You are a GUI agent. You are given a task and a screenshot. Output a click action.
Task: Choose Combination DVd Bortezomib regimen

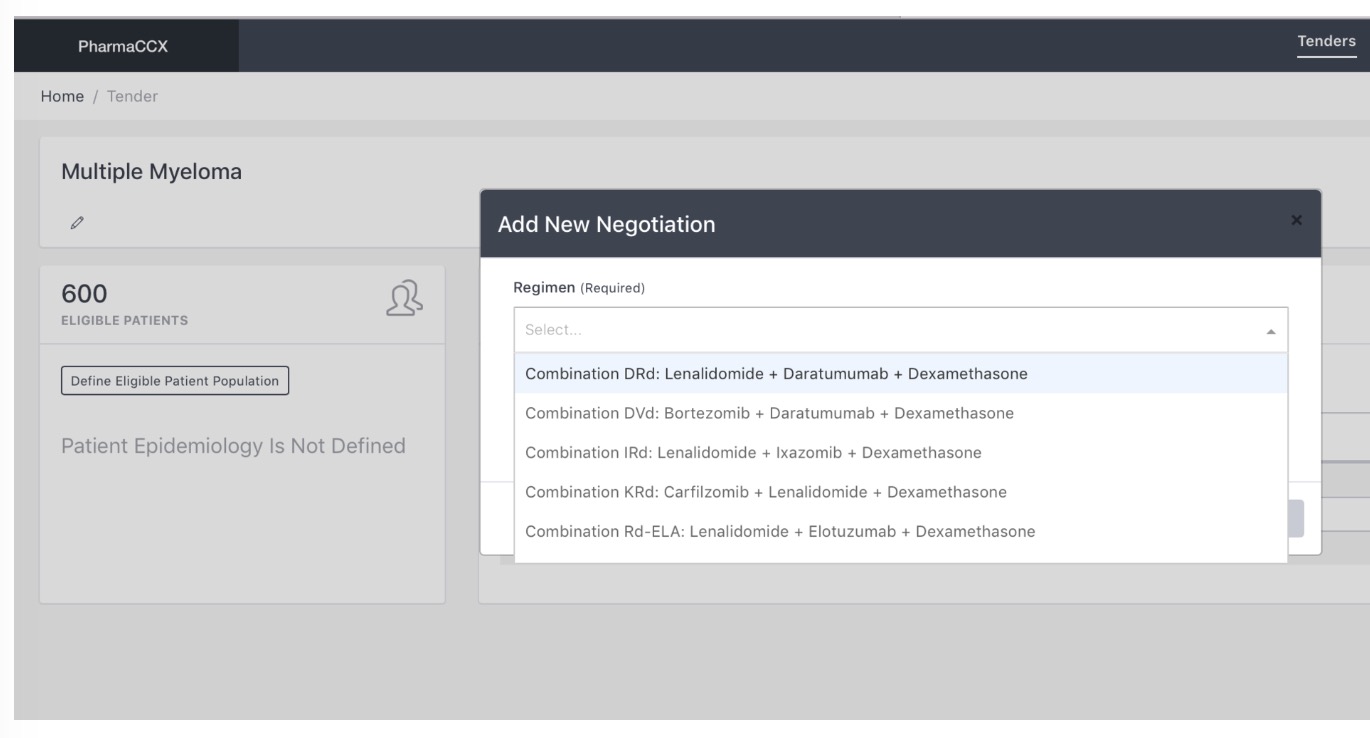click(x=770, y=413)
